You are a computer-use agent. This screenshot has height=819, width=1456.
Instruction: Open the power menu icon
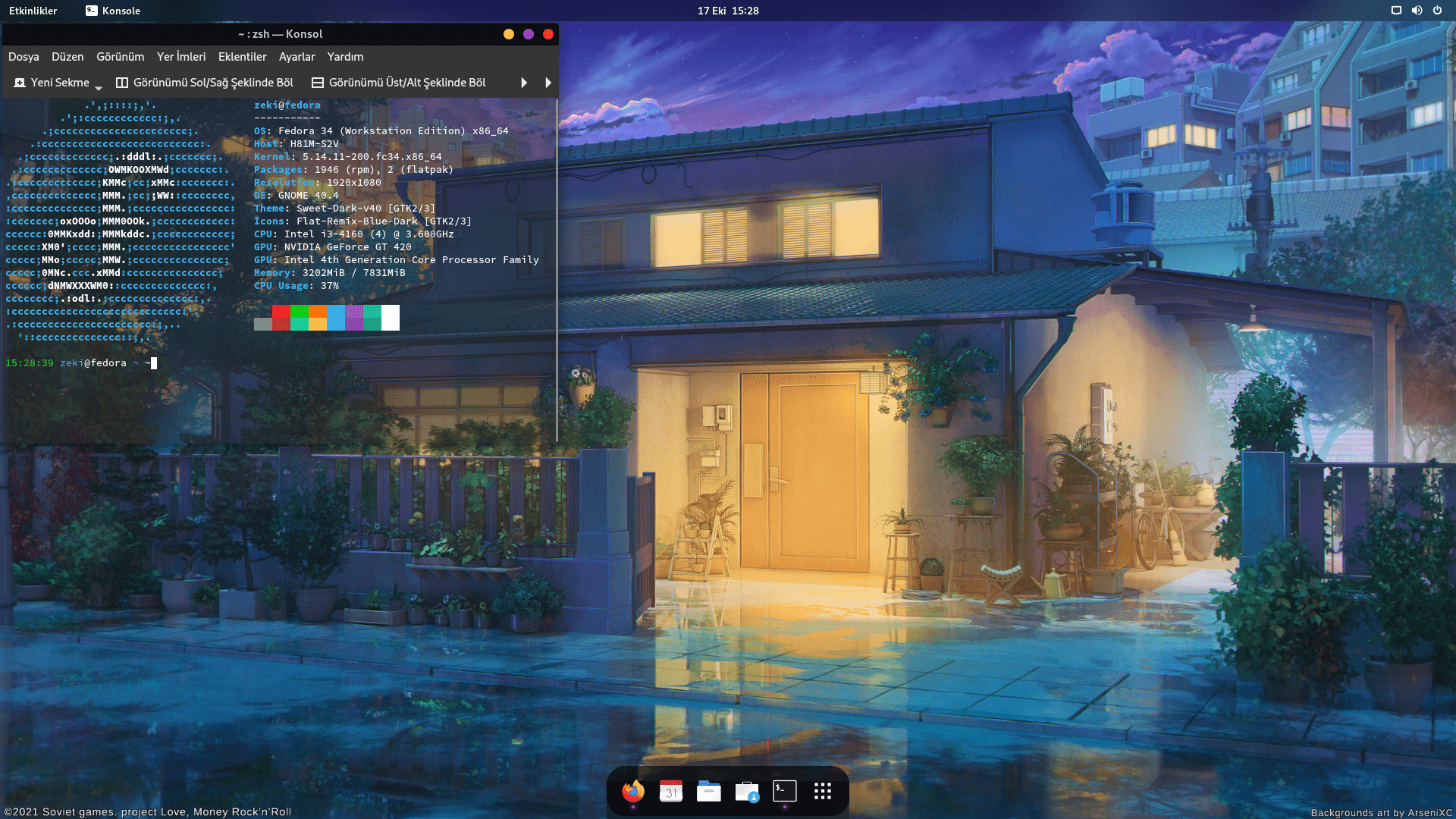(1437, 11)
